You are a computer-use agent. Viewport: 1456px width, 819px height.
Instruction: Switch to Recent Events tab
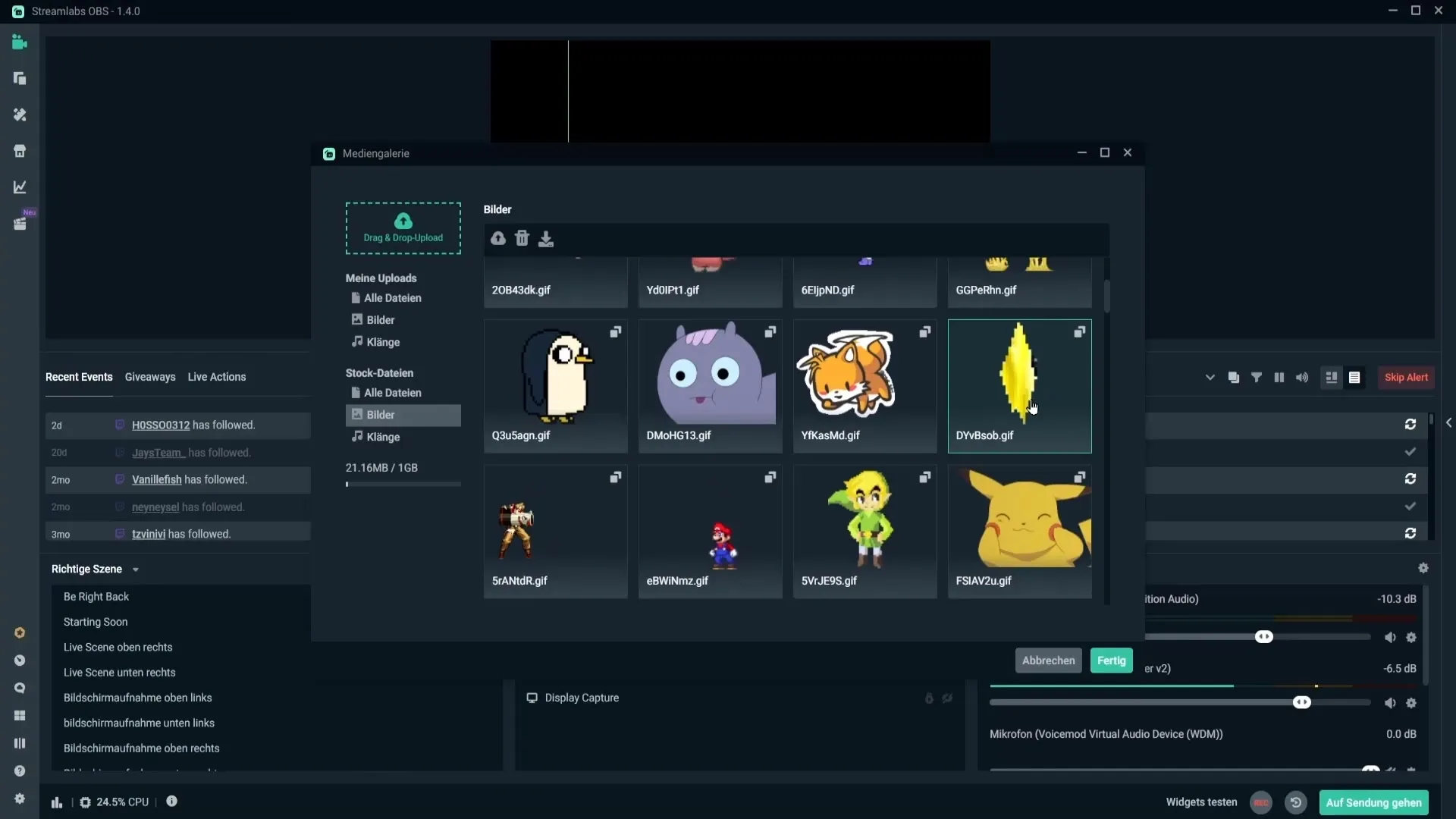79,377
